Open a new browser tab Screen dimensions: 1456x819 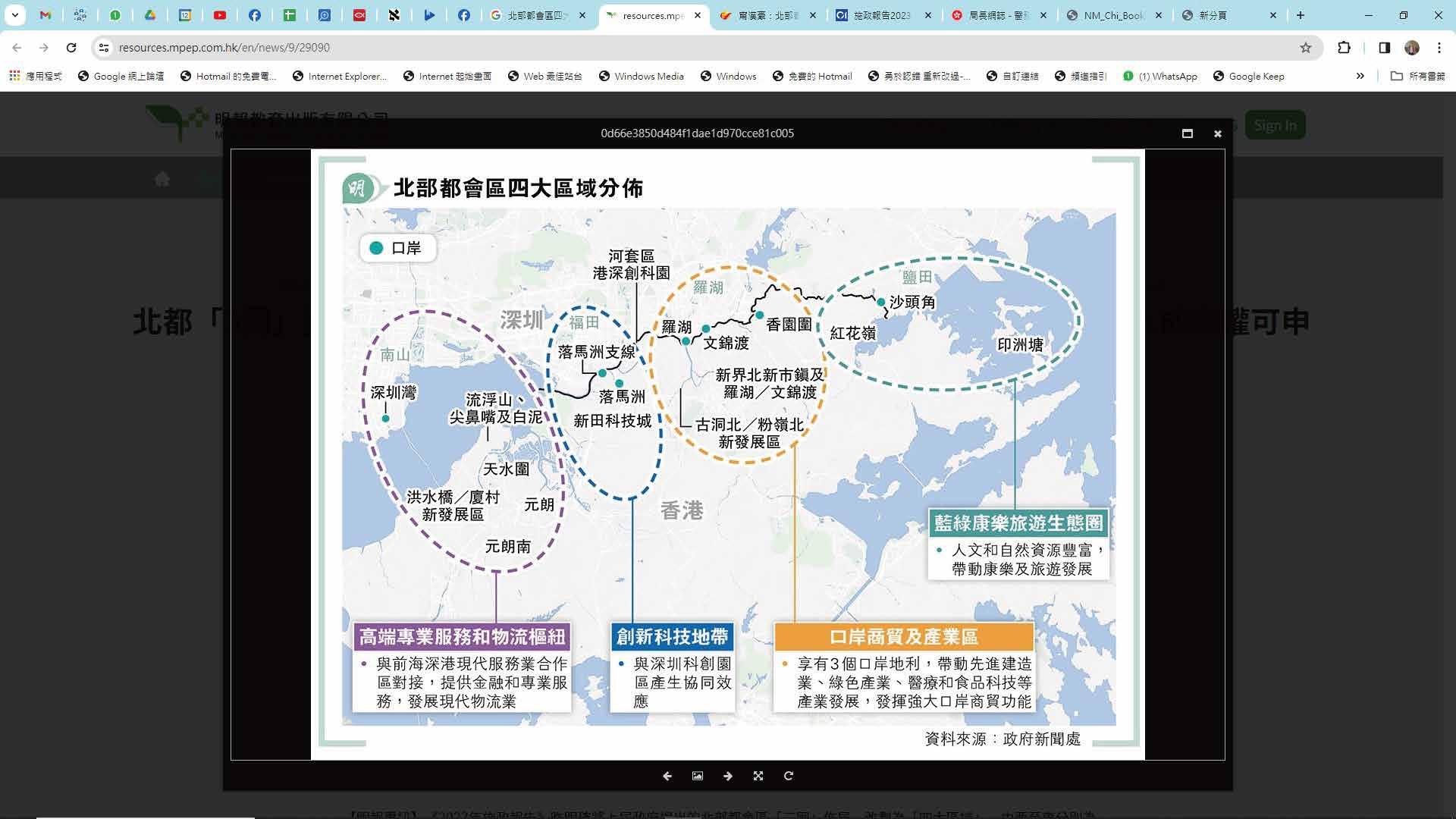pos(1301,15)
